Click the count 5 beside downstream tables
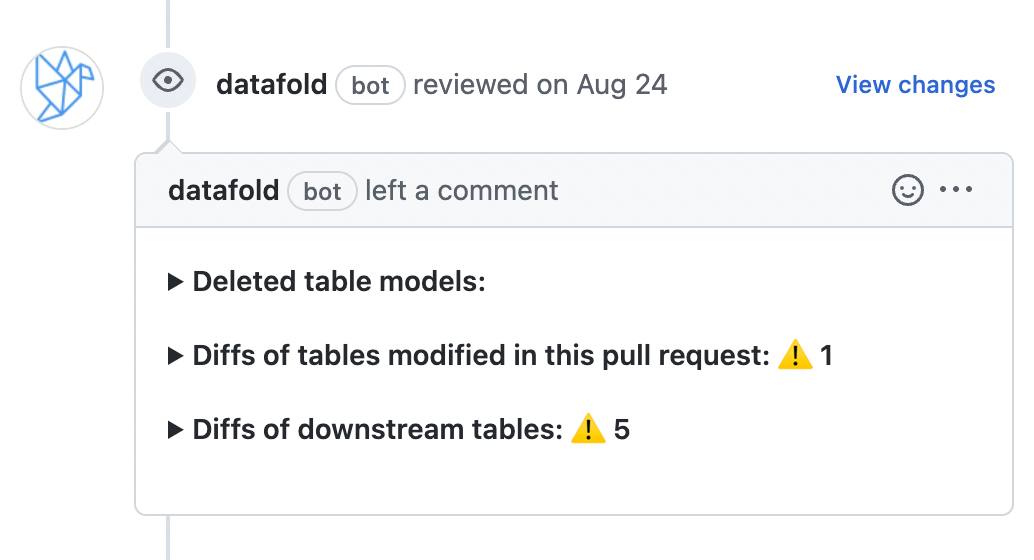The height and width of the screenshot is (560, 1034). [622, 430]
